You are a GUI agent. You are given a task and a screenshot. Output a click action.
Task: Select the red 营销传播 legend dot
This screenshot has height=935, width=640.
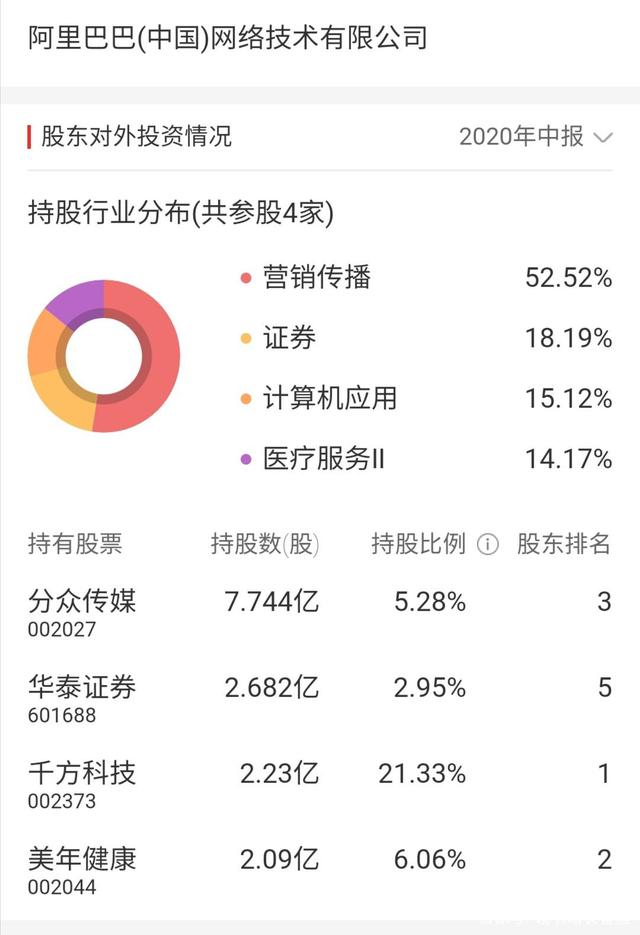pos(246,278)
